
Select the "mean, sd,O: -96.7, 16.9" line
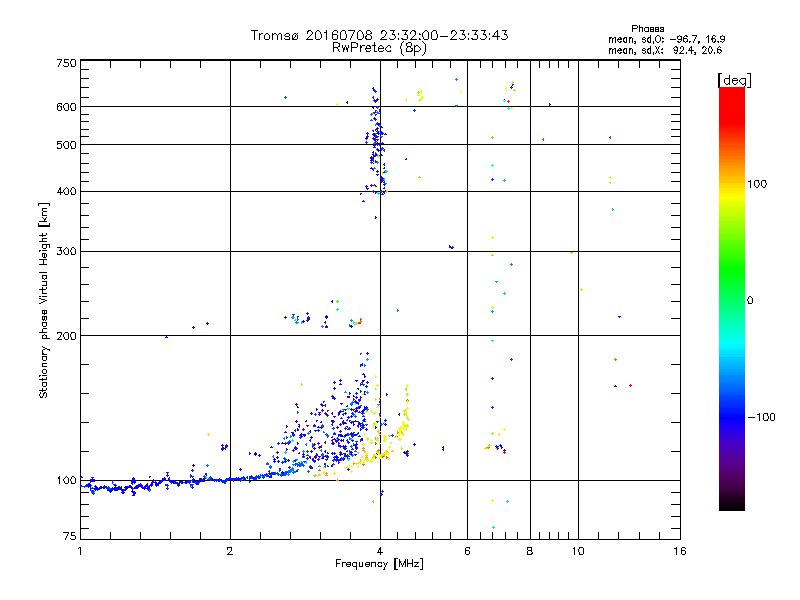coord(666,39)
